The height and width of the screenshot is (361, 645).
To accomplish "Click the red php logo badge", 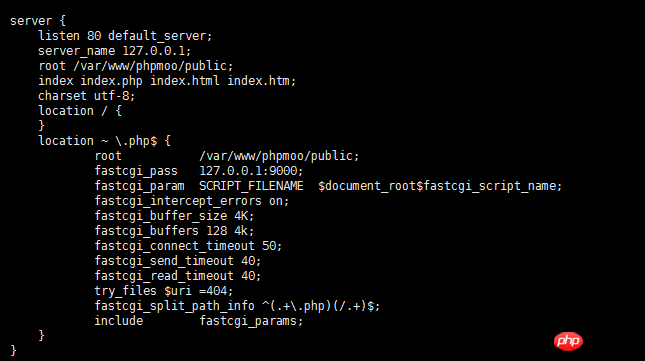I will pyautogui.click(x=568, y=341).
